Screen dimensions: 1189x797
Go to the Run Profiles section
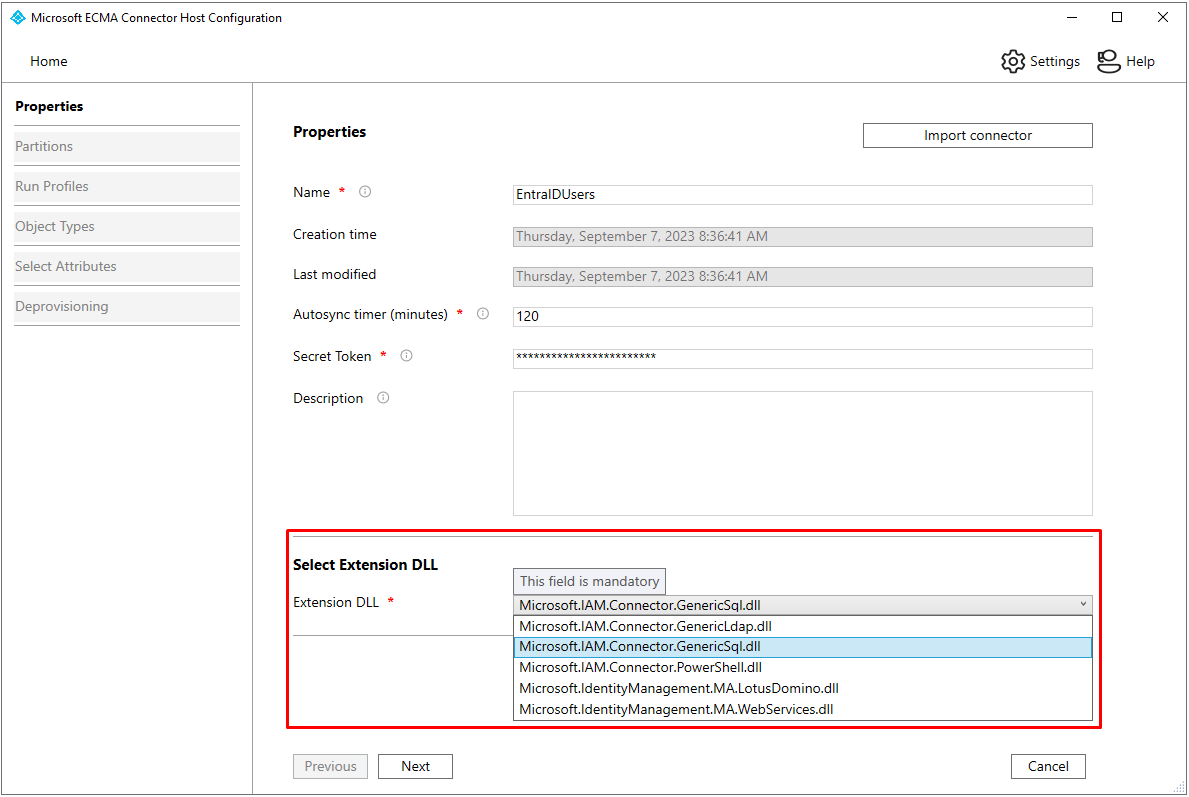(x=52, y=186)
